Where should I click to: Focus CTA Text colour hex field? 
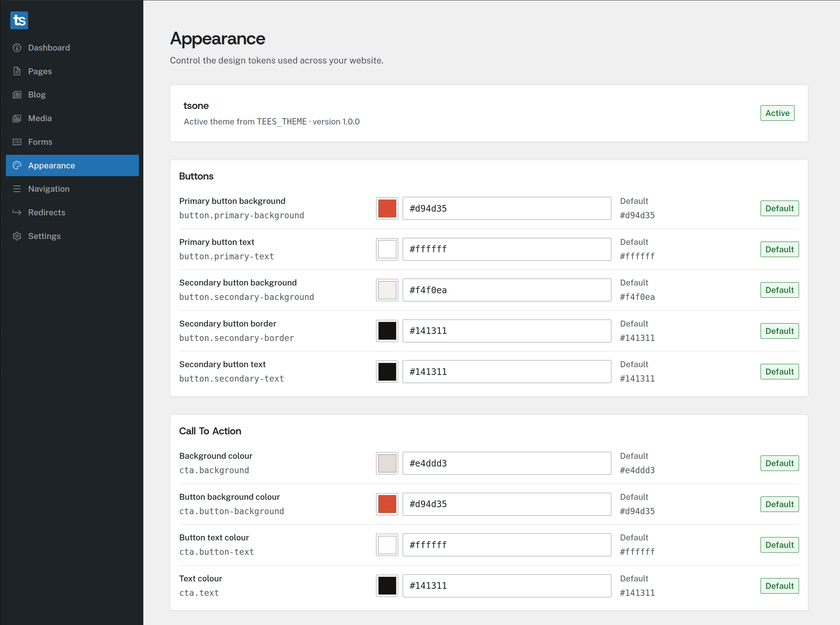507,586
